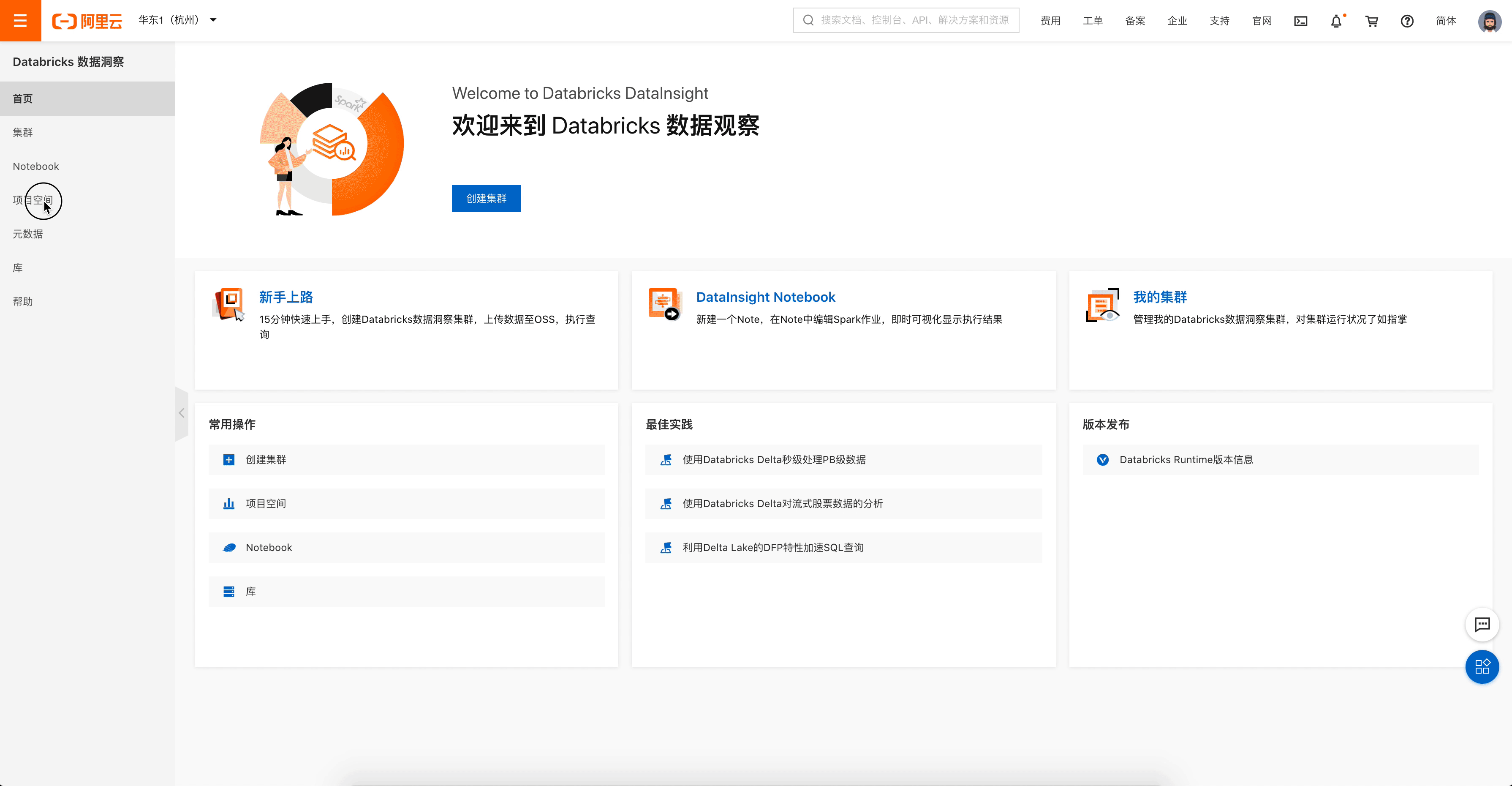Open 使用Databricks Delta秒级处理PB级数据 article
This screenshot has height=786, width=1512.
pyautogui.click(x=843, y=460)
